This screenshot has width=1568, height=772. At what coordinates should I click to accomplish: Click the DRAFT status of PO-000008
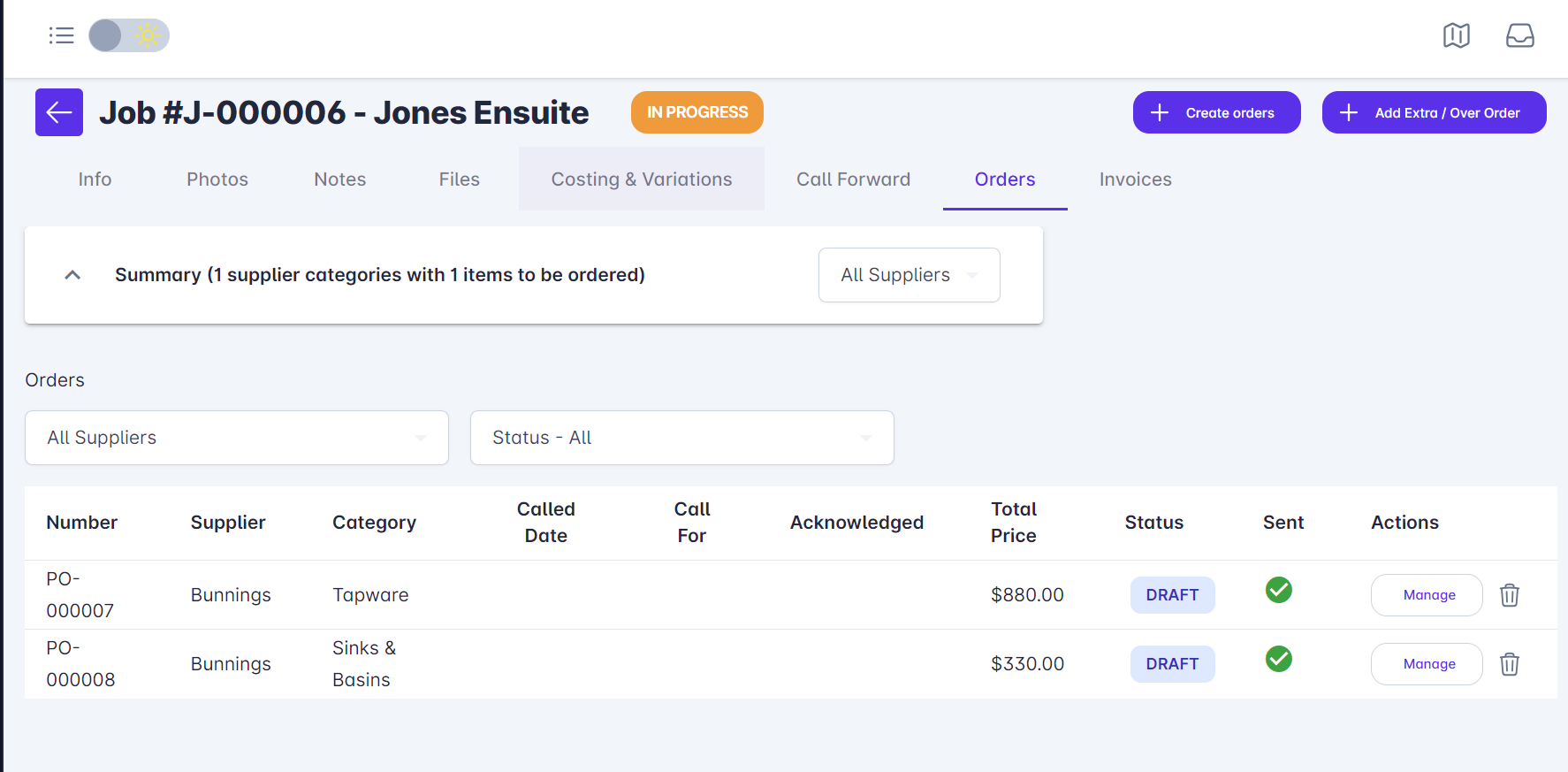tap(1172, 664)
